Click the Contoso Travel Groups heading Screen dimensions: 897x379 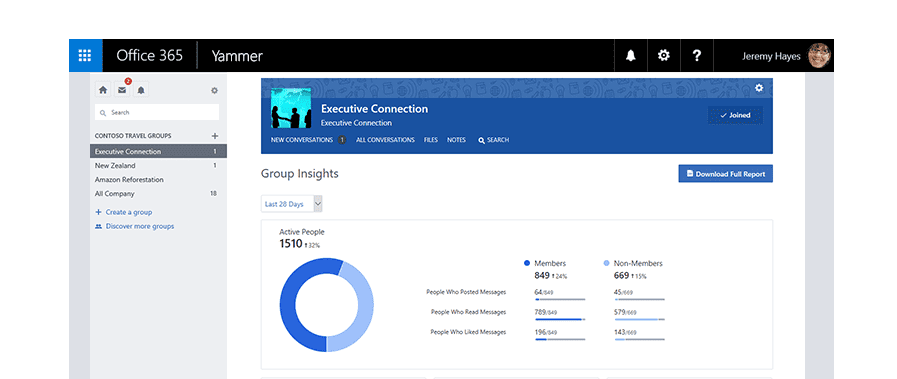tap(133, 136)
